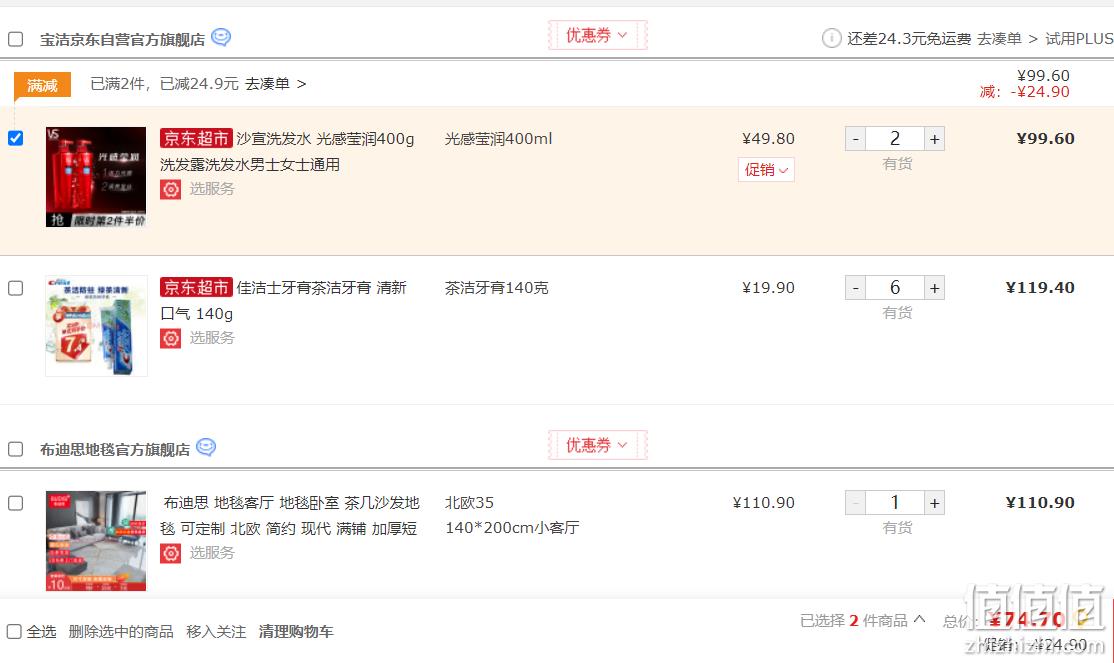Tick the 全选 checkbox at the bottom

(14, 631)
